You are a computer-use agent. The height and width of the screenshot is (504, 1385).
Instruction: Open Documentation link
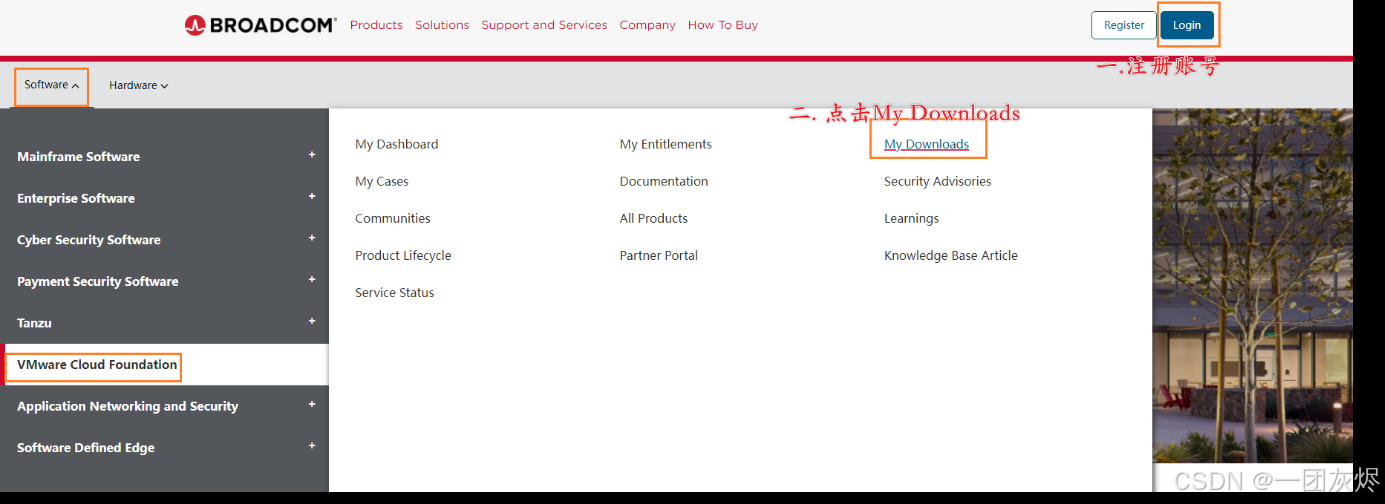tap(664, 181)
